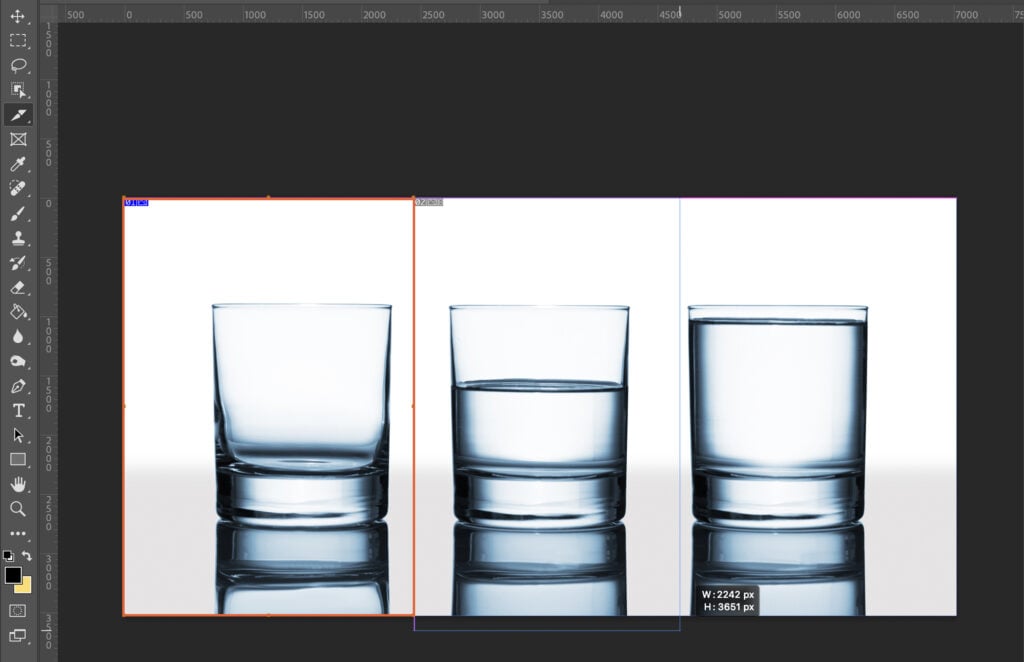Screen dimensions: 1024x662
Task: Swap foreground and background colors
Action: (25, 556)
